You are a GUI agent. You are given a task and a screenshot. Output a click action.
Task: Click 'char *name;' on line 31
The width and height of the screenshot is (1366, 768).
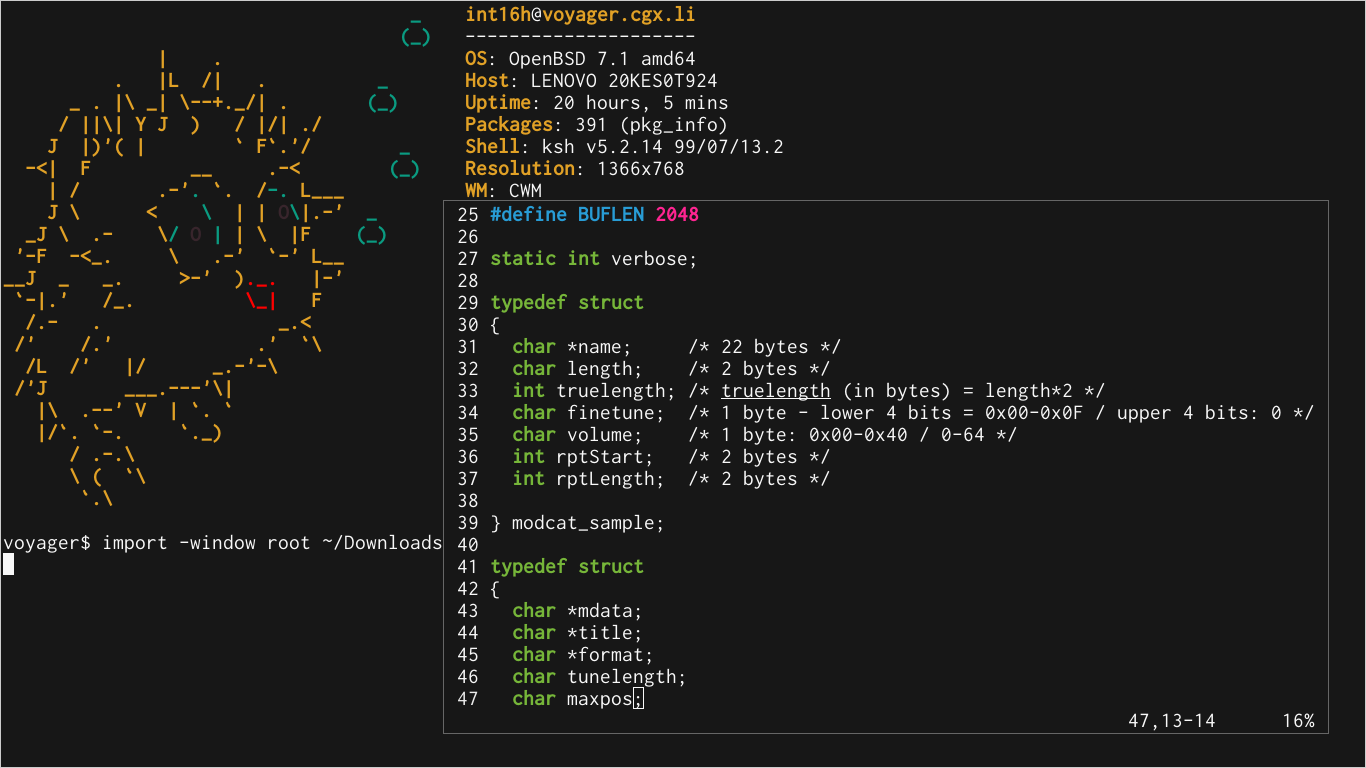pos(572,347)
